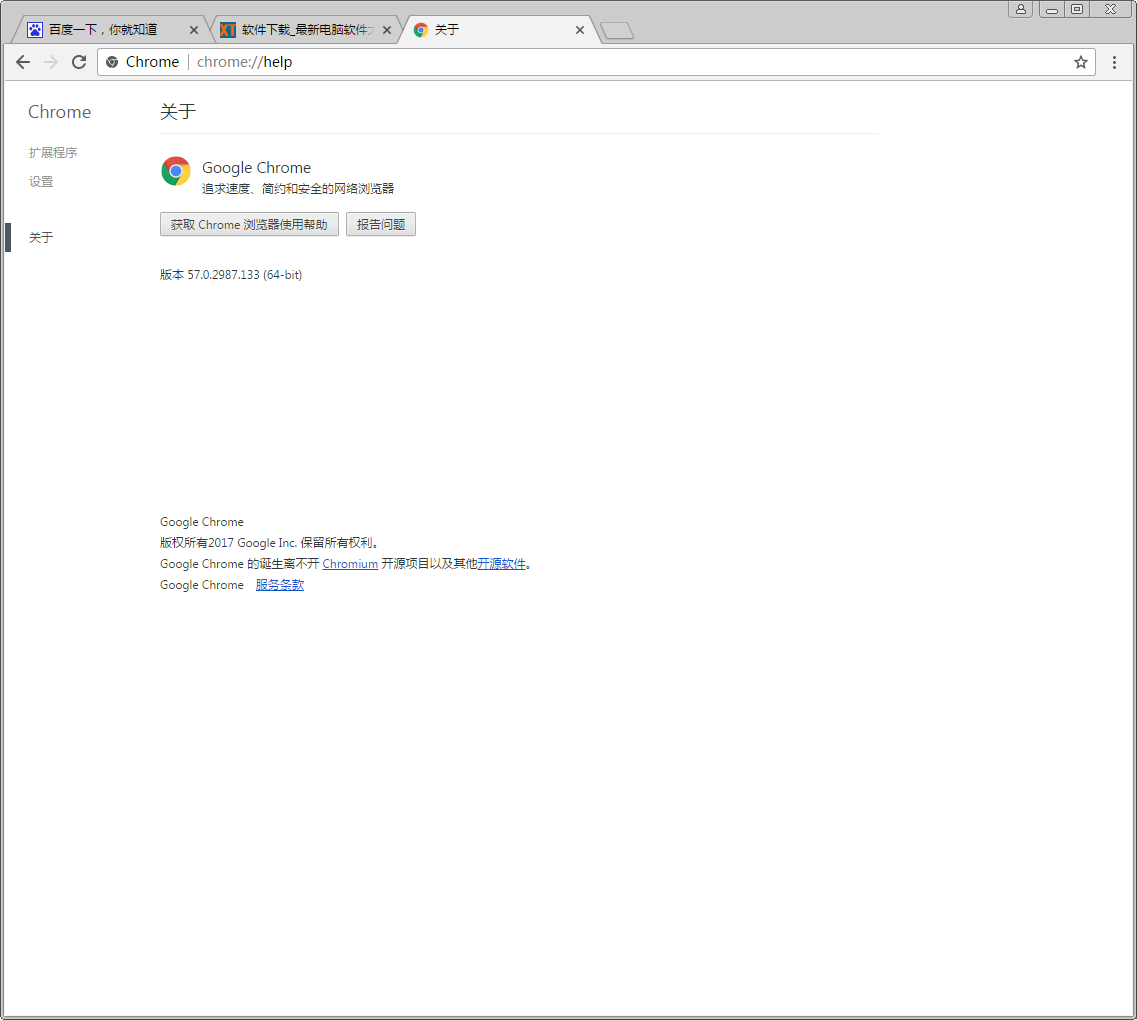Click the 百度 paw favicon on first tab
1137x1020 pixels.
(x=35, y=30)
